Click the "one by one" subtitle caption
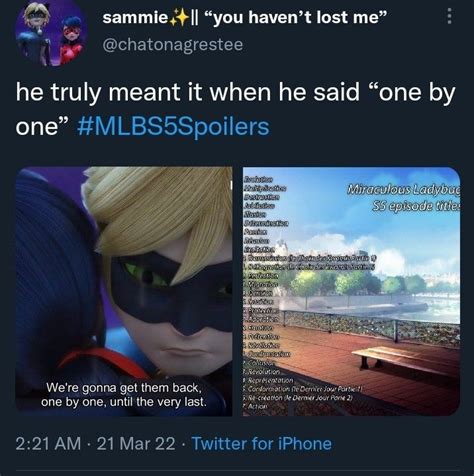This screenshot has height=476, width=474. [124, 395]
